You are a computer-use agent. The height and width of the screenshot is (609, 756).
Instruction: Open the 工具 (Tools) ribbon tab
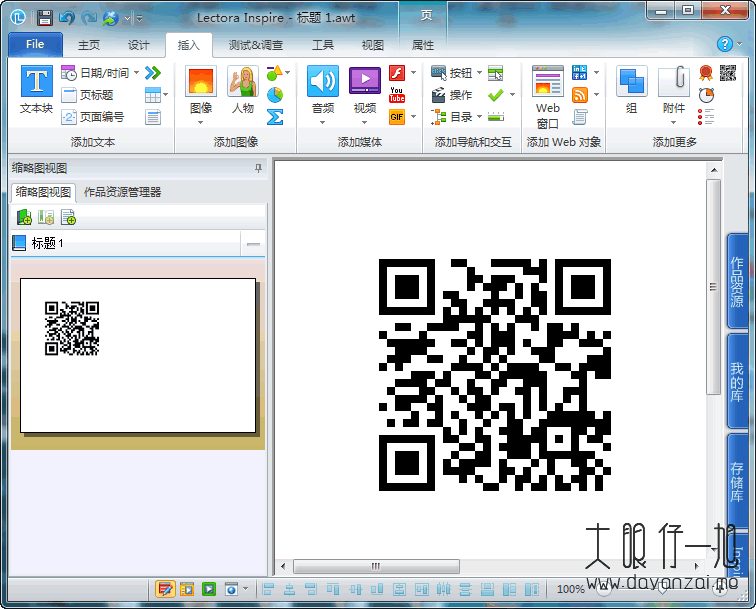pos(323,45)
